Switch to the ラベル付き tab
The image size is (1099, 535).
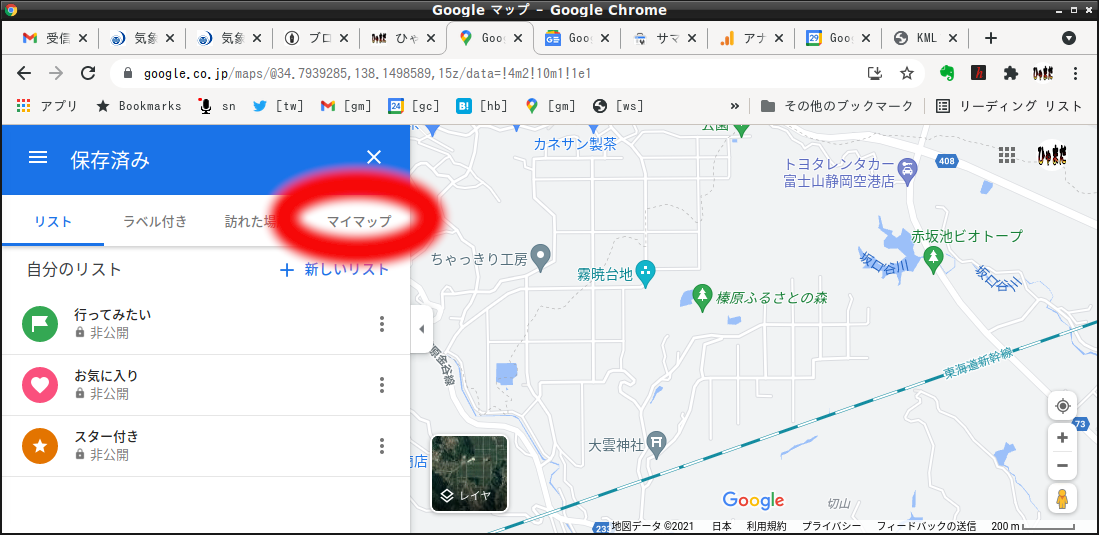(x=155, y=222)
